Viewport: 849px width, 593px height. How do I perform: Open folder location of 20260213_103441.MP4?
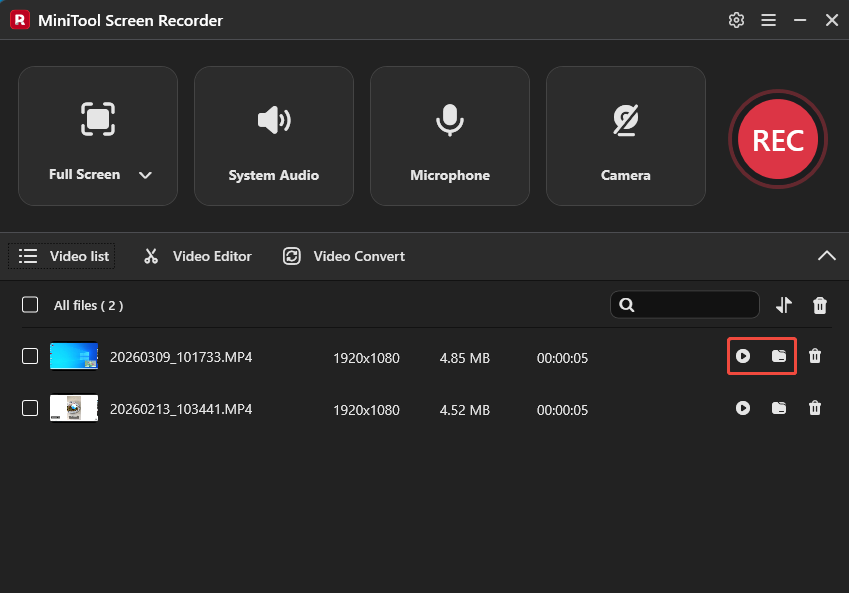[779, 409]
